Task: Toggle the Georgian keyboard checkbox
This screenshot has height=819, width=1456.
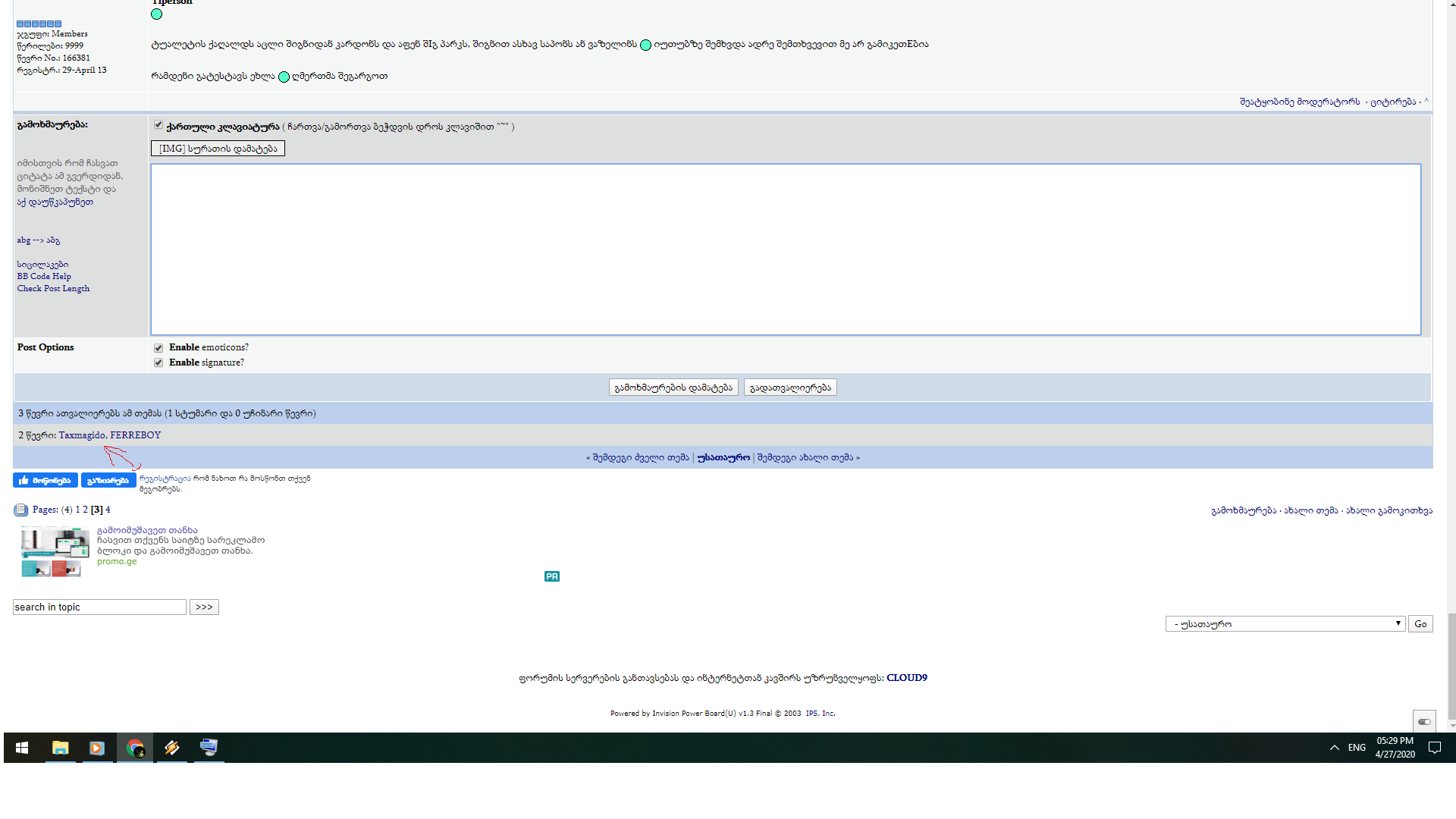Action: click(158, 125)
